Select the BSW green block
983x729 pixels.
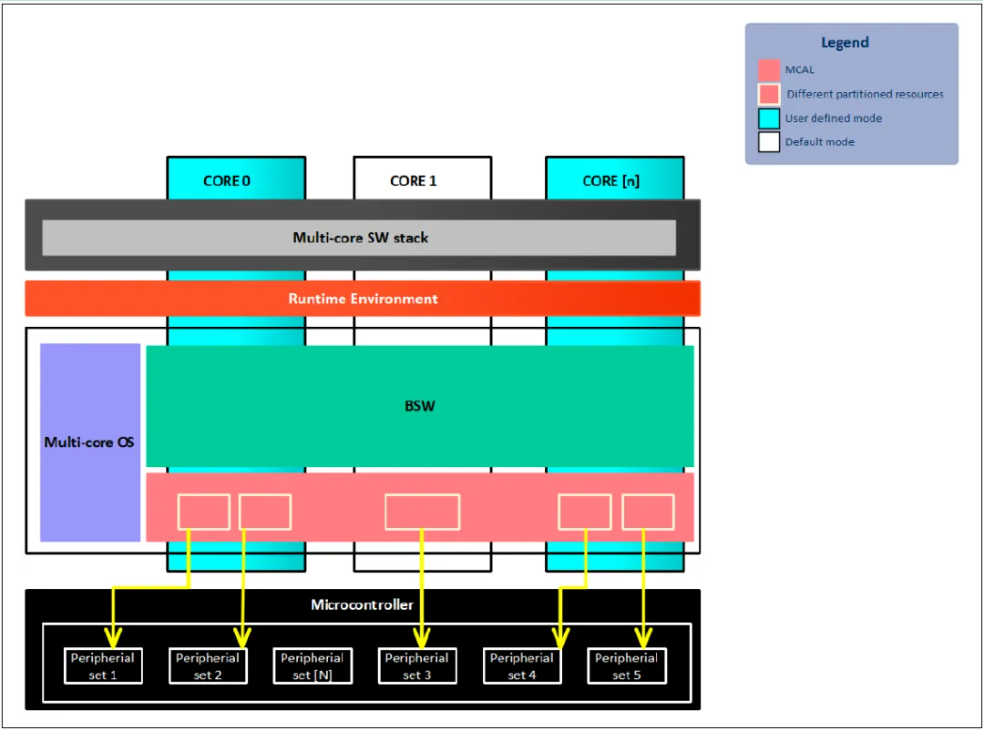[x=420, y=406]
